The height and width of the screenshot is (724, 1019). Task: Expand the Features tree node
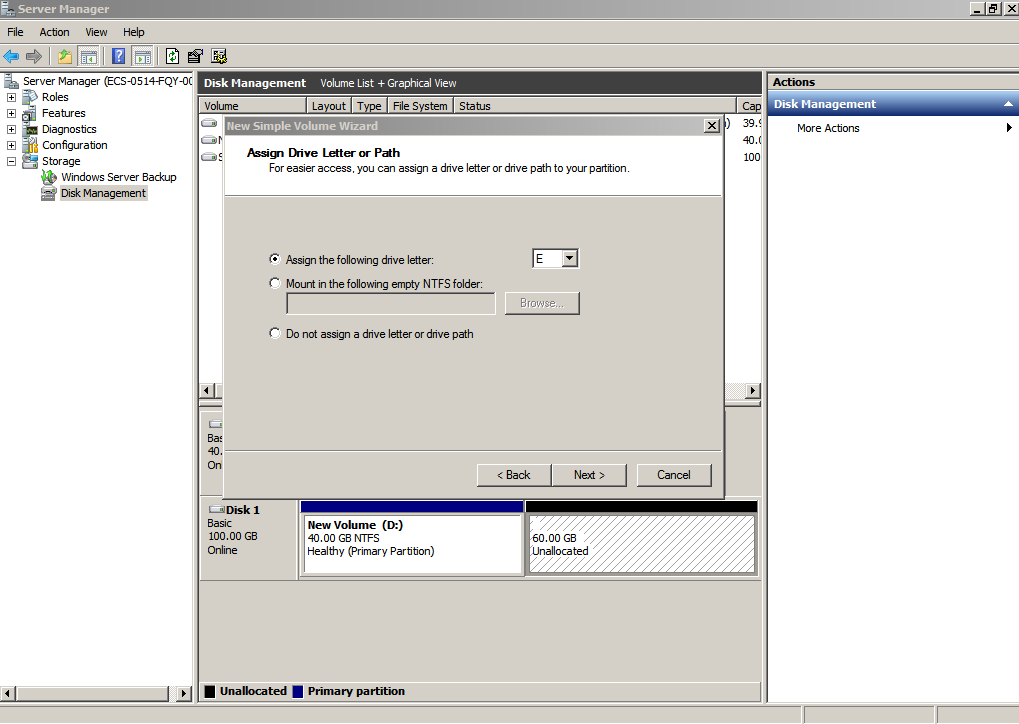(x=11, y=113)
